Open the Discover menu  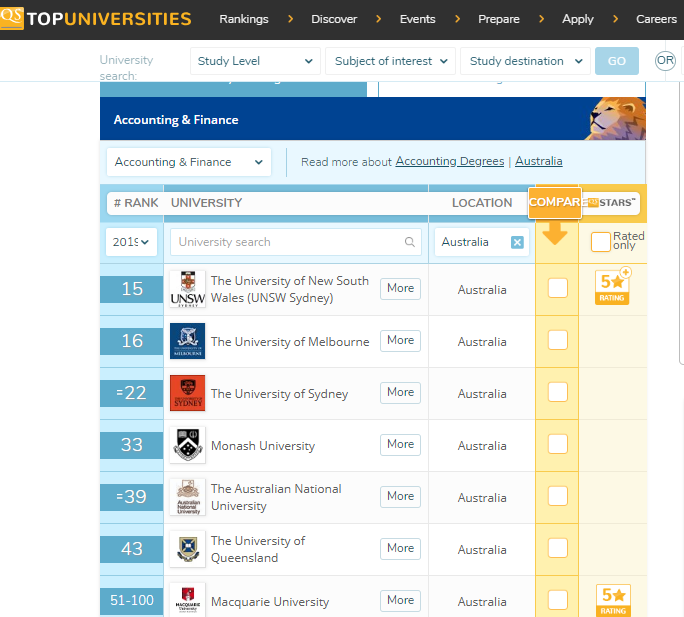click(334, 19)
